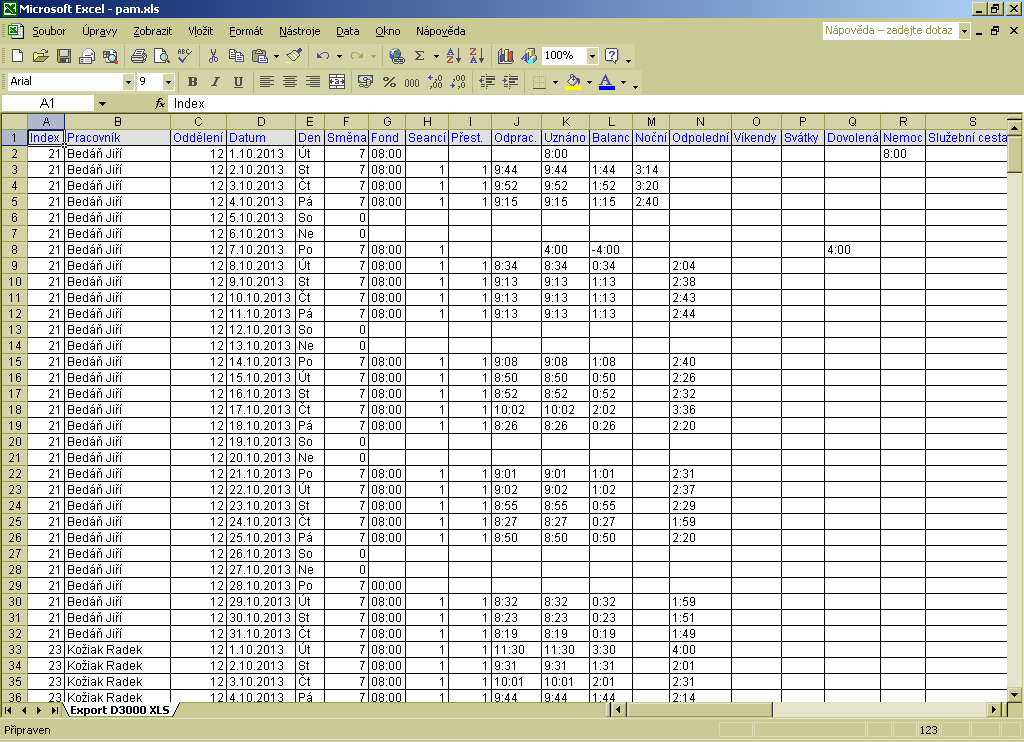Open the font name Arial dropdown
The image size is (1024, 742).
pyautogui.click(x=128, y=82)
